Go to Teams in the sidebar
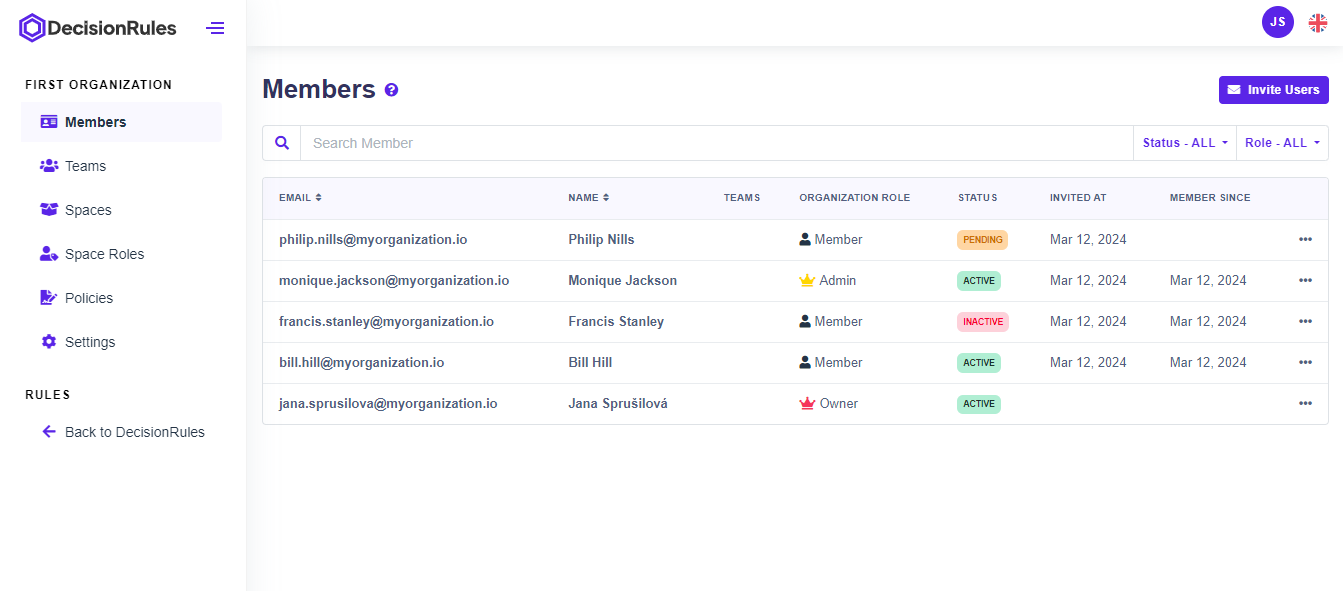This screenshot has height=591, width=1343. click(85, 166)
